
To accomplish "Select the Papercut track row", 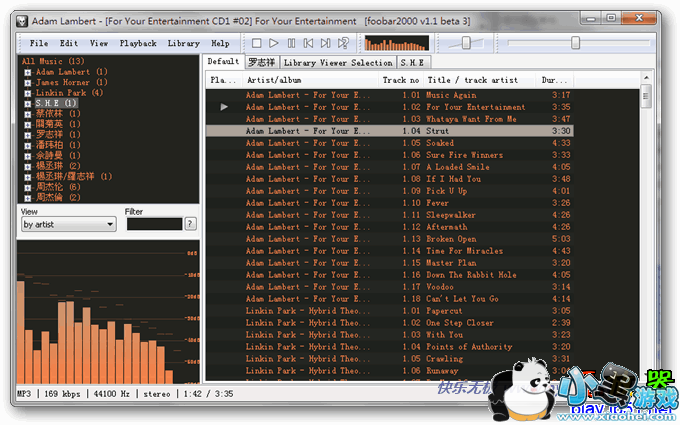I will (389, 311).
